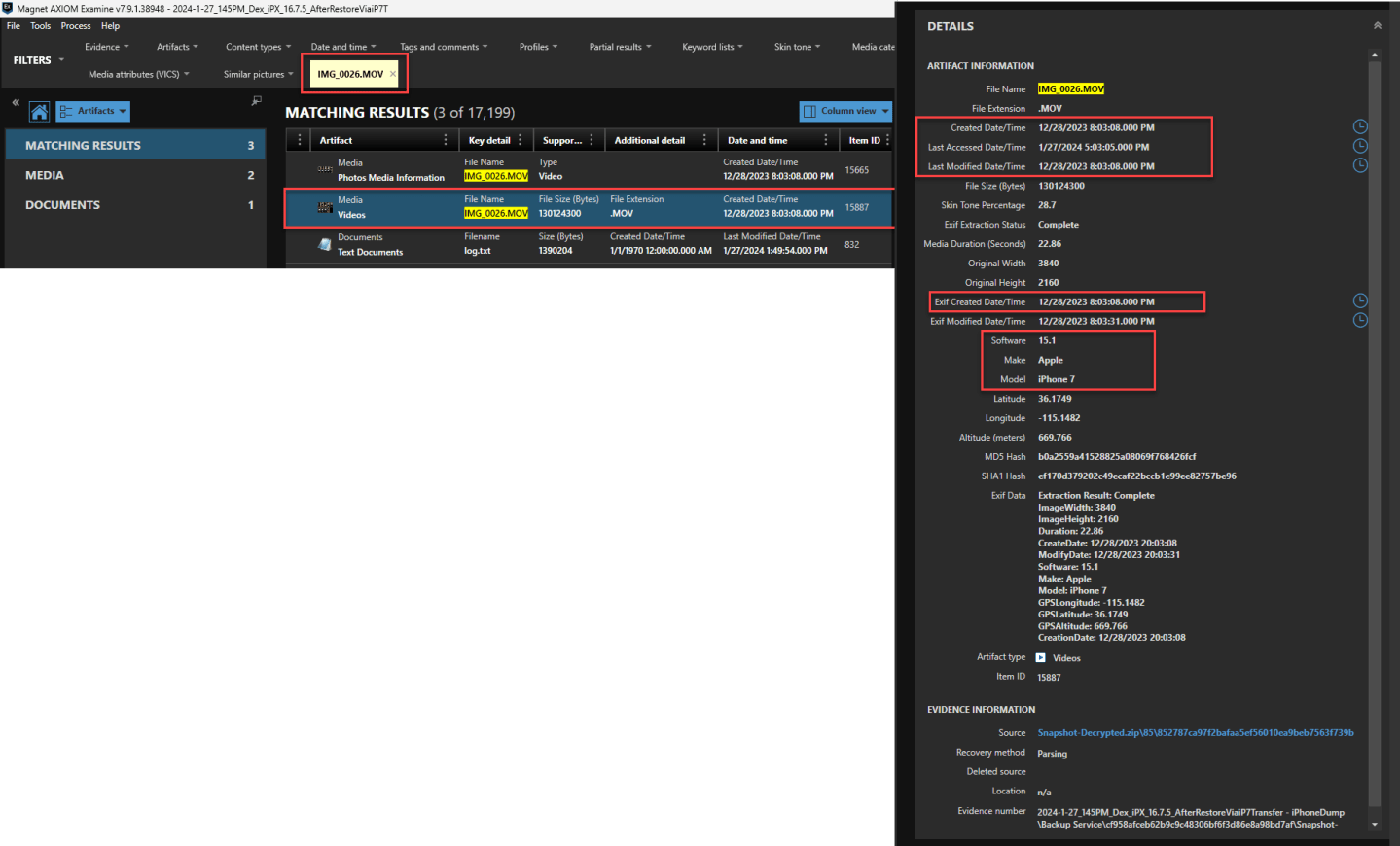Open the Tools menu

point(40,26)
